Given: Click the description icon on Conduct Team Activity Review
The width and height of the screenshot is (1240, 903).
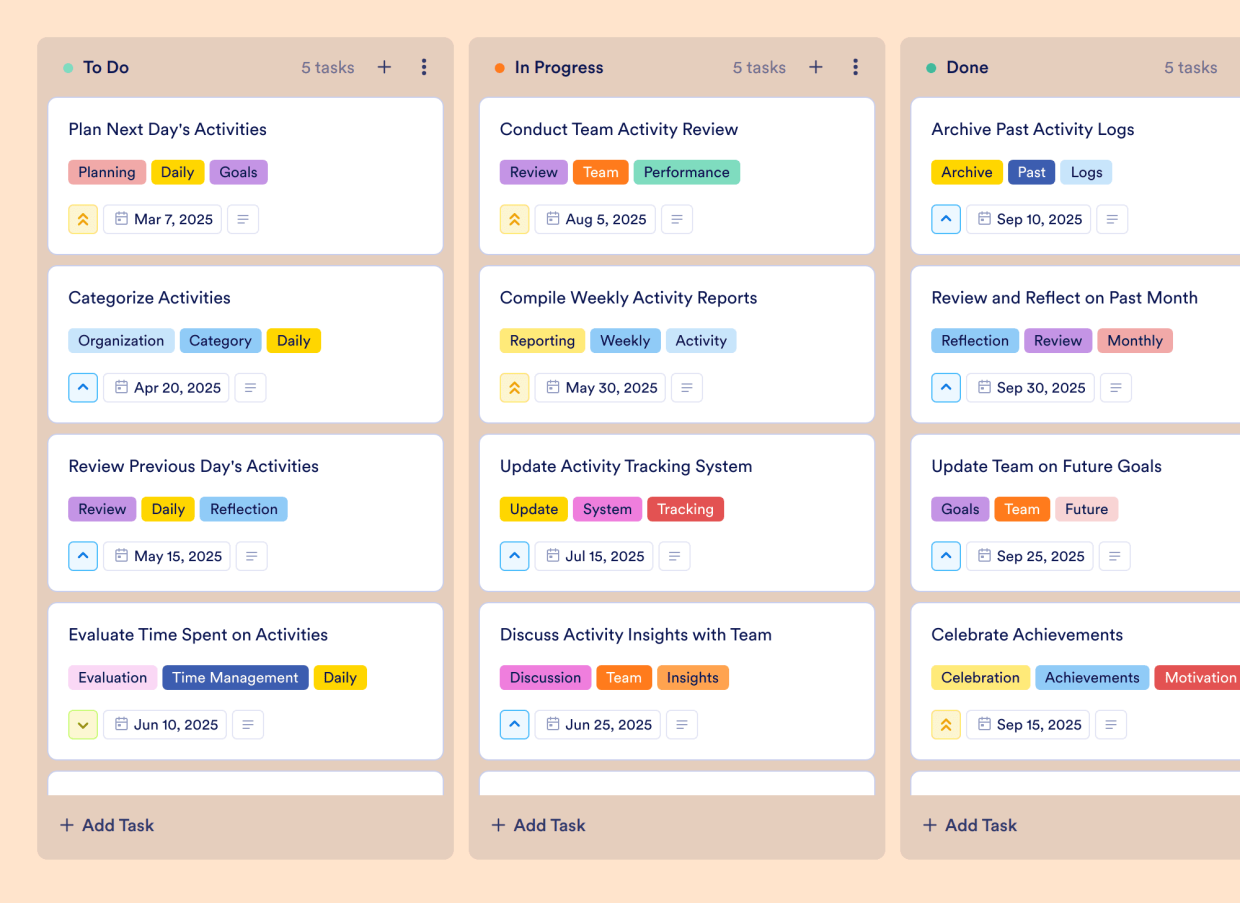Looking at the screenshot, I should pyautogui.click(x=677, y=219).
